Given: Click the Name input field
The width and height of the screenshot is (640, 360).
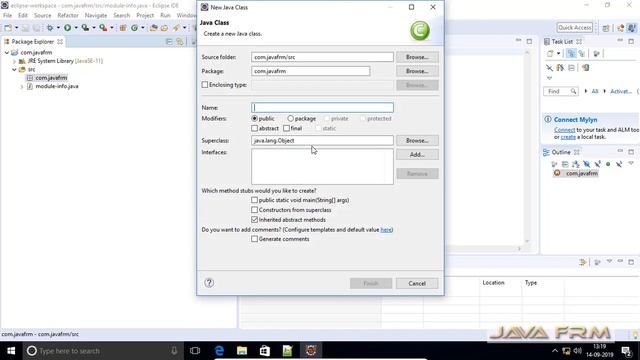Looking at the screenshot, I should click(322, 107).
